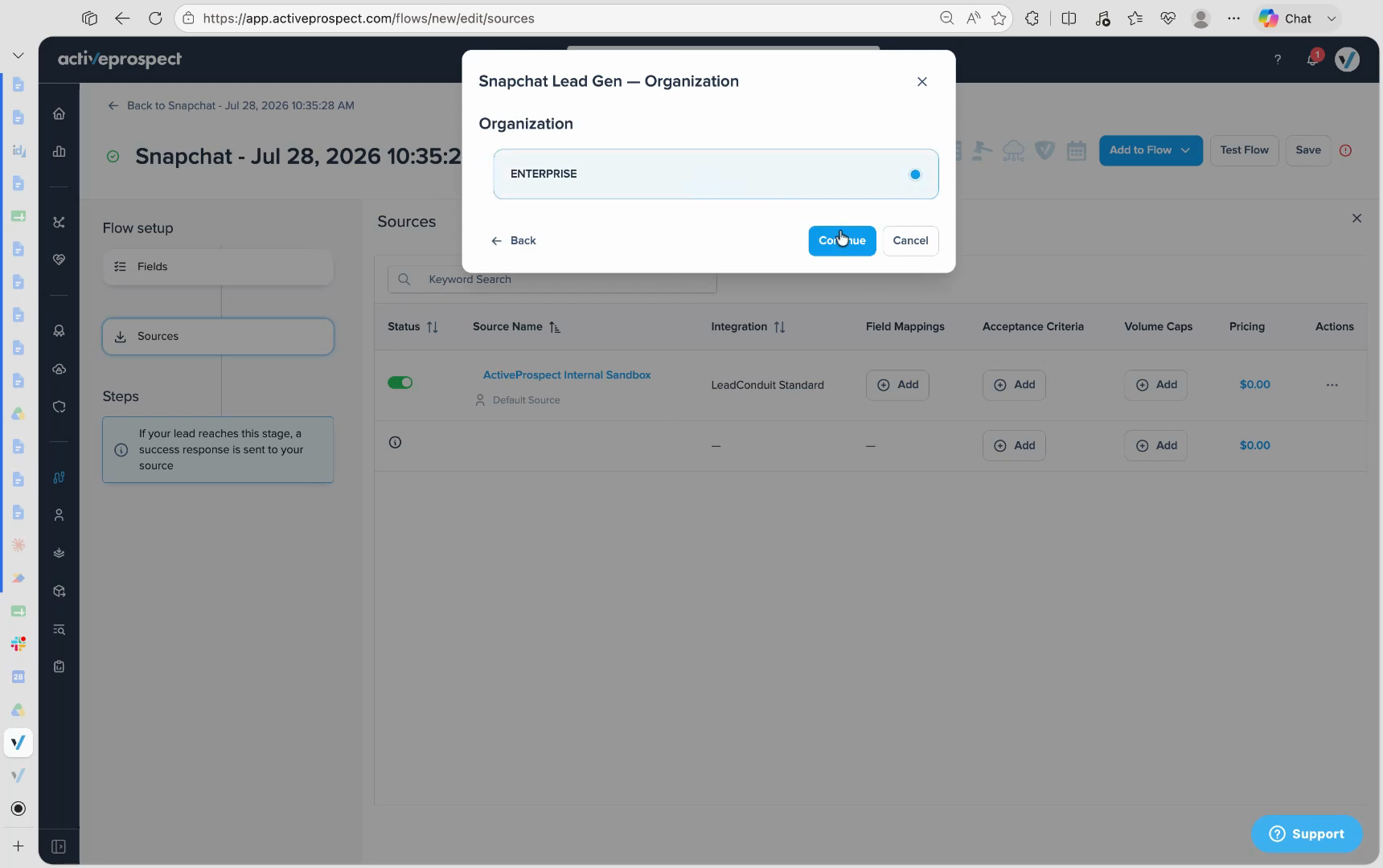Click the shield icon in the flow toolbar
Image resolution: width=1383 pixels, height=868 pixels.
pyautogui.click(x=1044, y=150)
